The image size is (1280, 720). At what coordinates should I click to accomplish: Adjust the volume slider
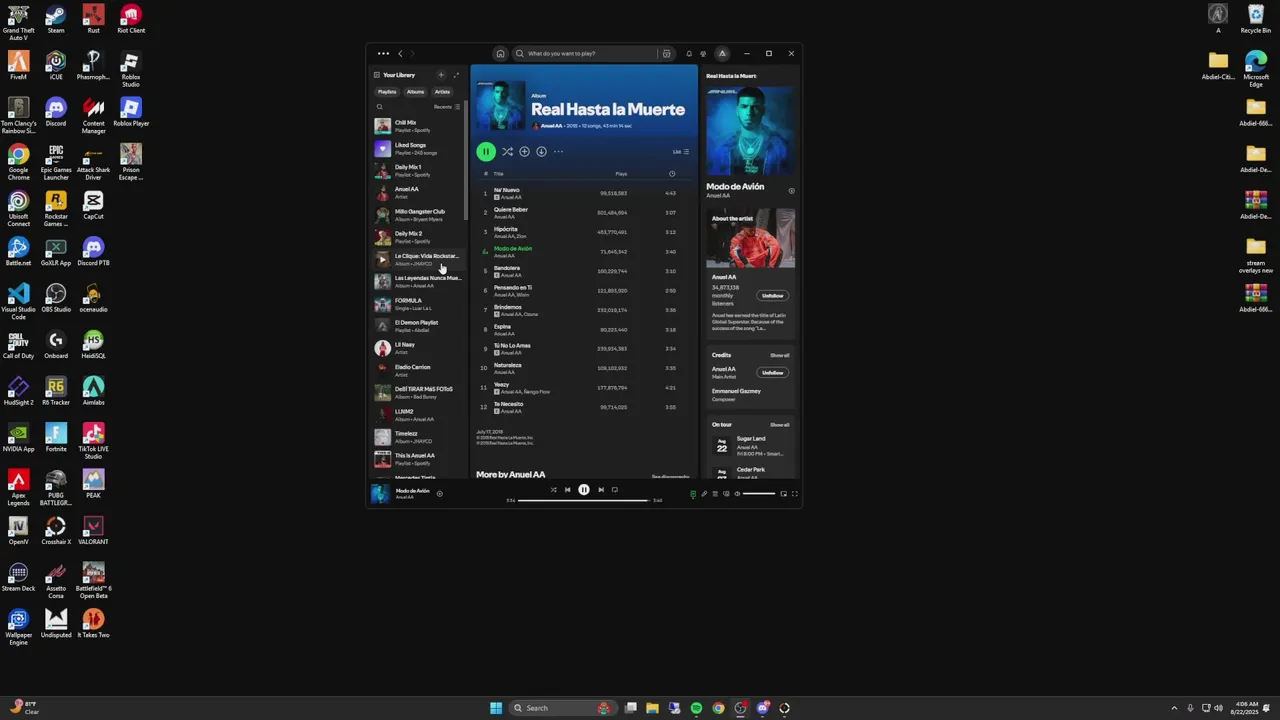[x=759, y=494]
